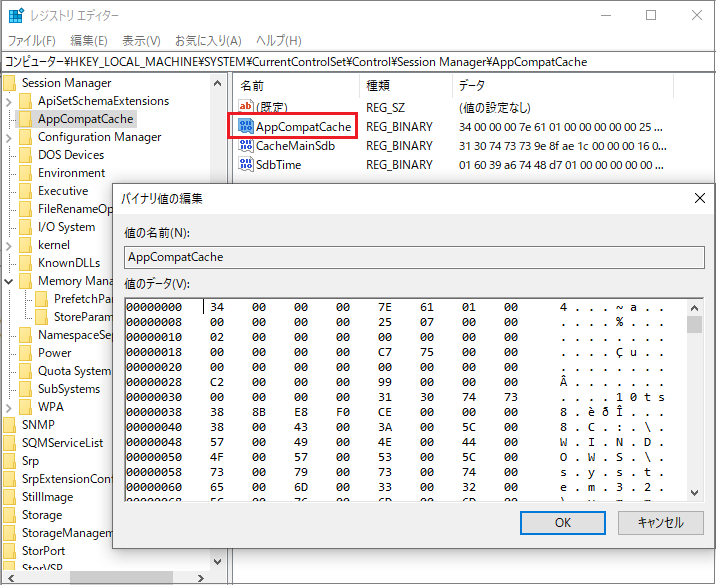Select the FileRenameOperations tree item

click(75, 209)
